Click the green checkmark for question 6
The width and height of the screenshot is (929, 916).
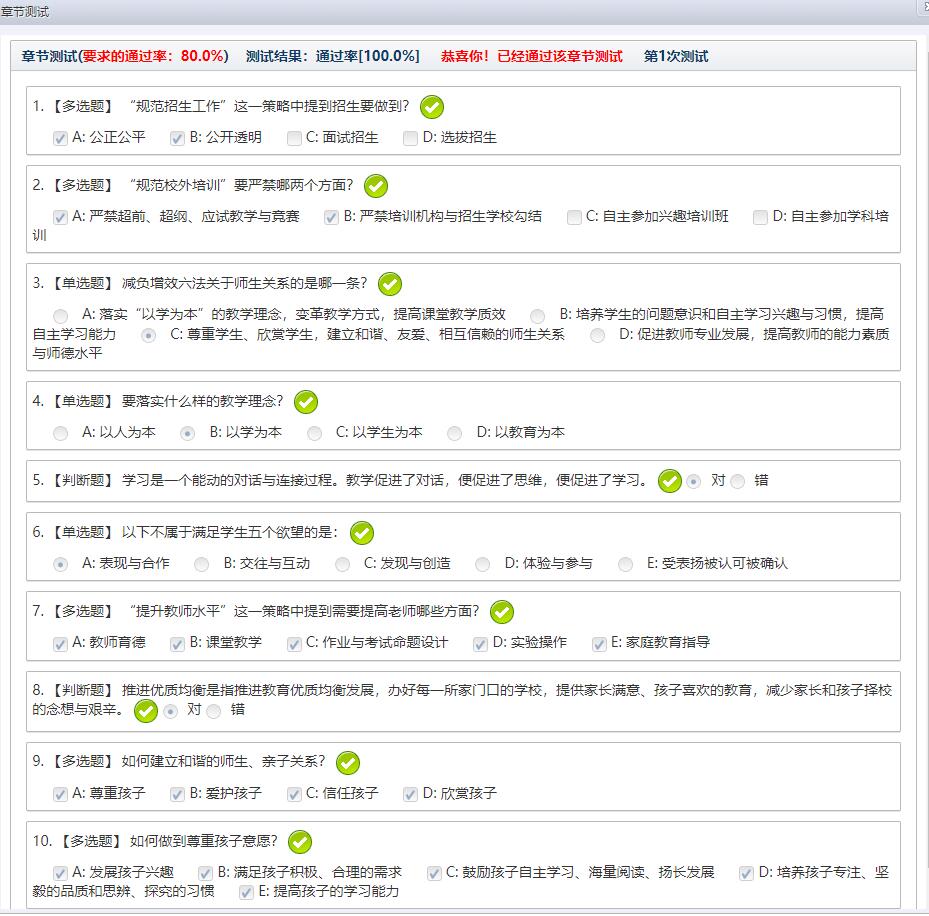click(362, 533)
